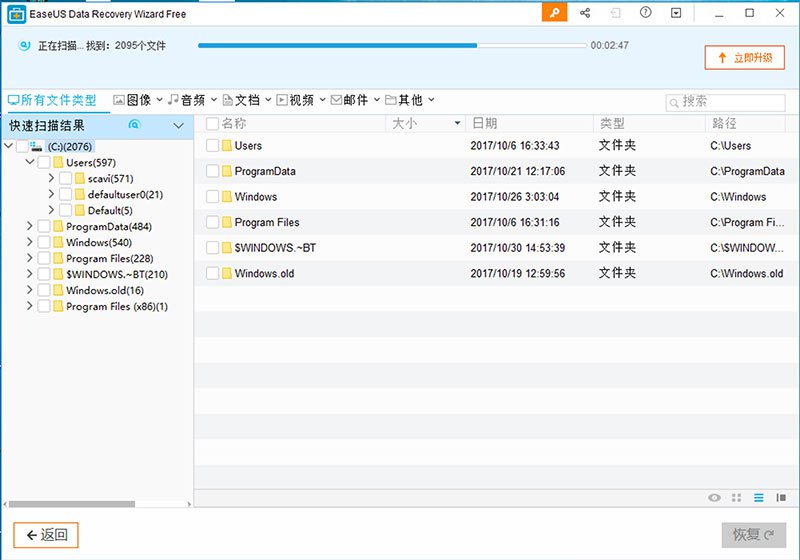This screenshot has width=800, height=560.
Task: Toggle the preview eye icon
Action: [x=714, y=498]
